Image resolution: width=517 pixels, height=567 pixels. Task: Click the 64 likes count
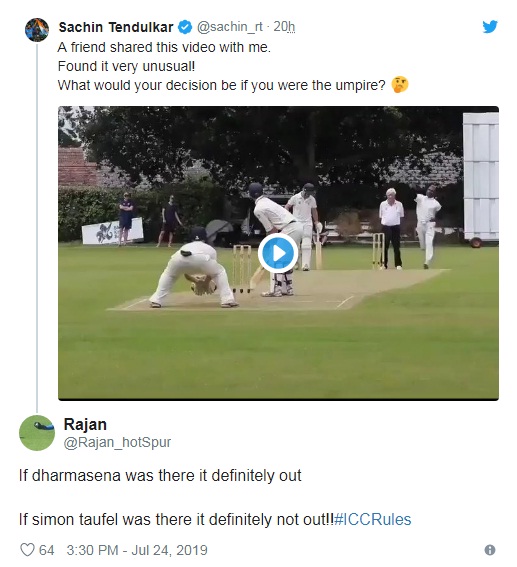pos(46,550)
